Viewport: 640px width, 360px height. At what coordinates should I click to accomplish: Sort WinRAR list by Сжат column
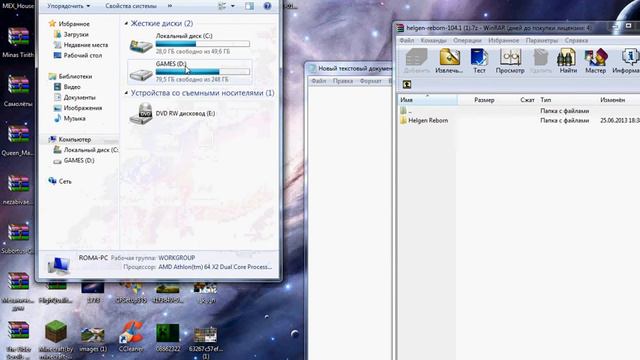tap(527, 100)
